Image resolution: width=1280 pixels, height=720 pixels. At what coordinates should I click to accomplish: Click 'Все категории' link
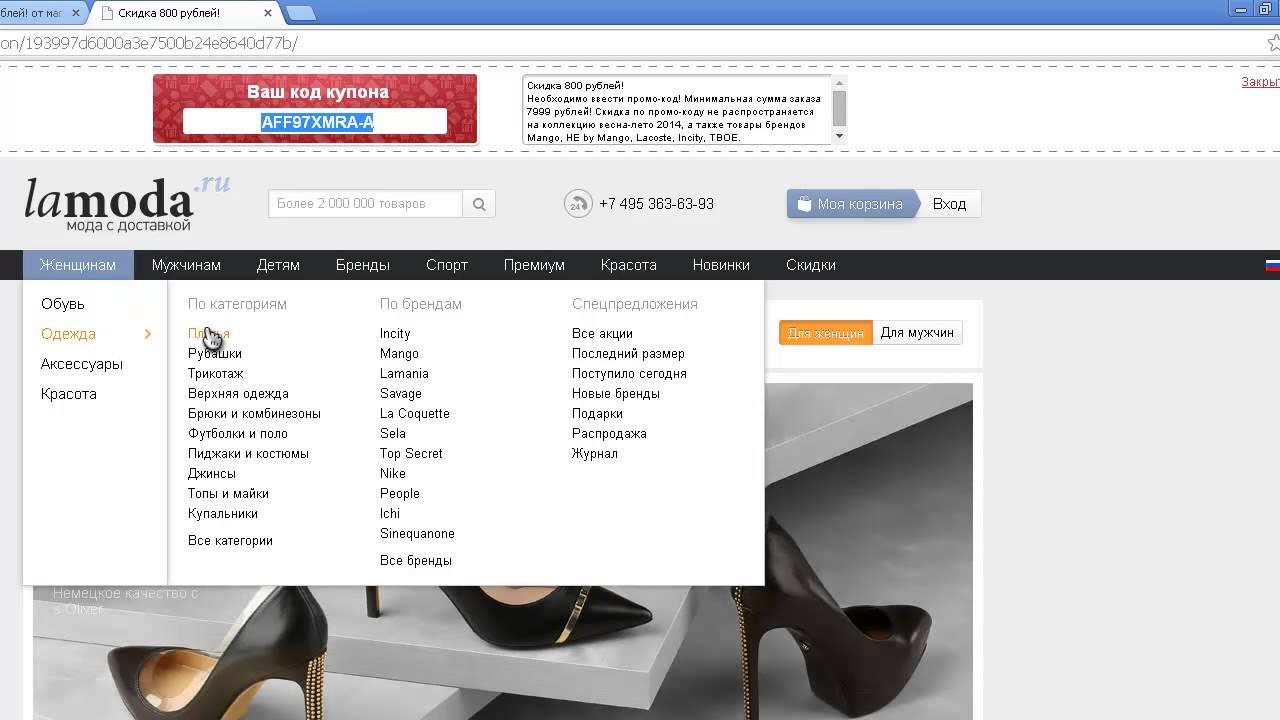tap(230, 541)
